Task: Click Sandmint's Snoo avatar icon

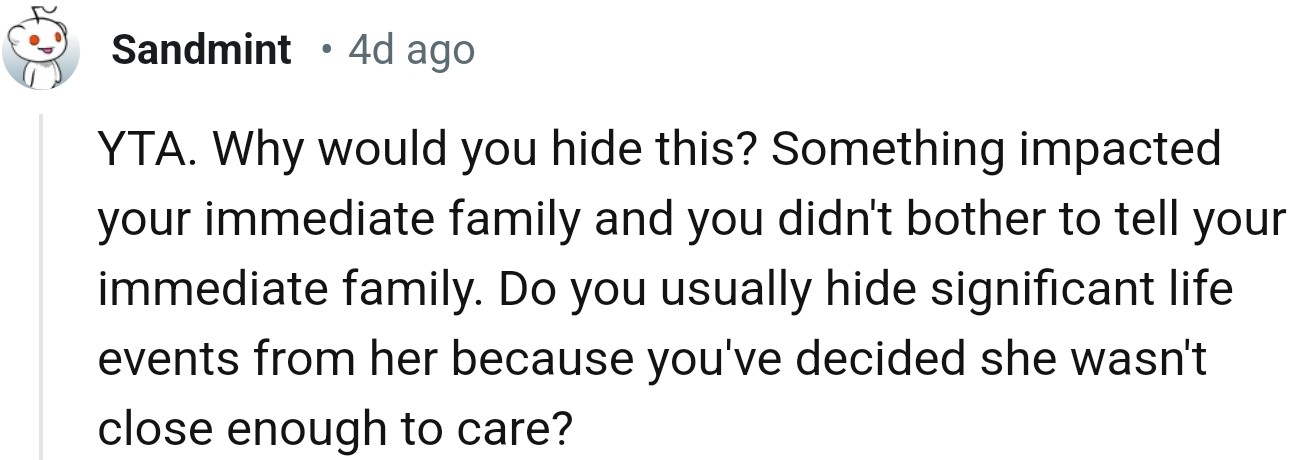Action: 42,48
